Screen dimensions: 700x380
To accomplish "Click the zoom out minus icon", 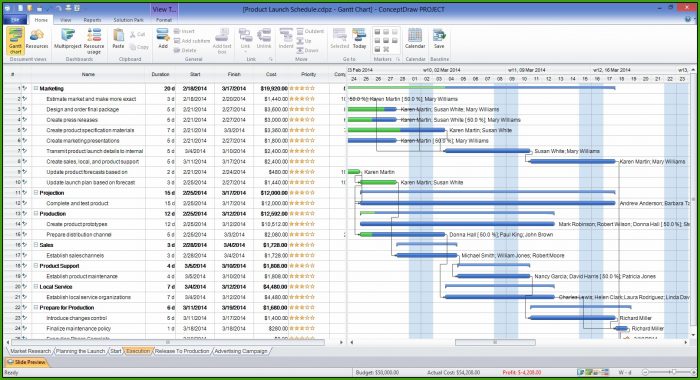I will [646, 372].
